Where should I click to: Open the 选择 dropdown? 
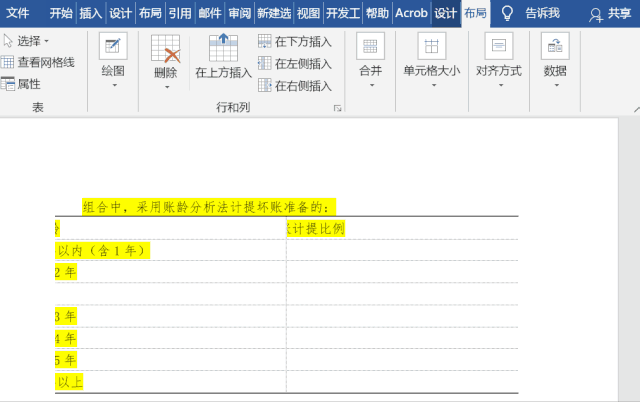tap(27, 41)
